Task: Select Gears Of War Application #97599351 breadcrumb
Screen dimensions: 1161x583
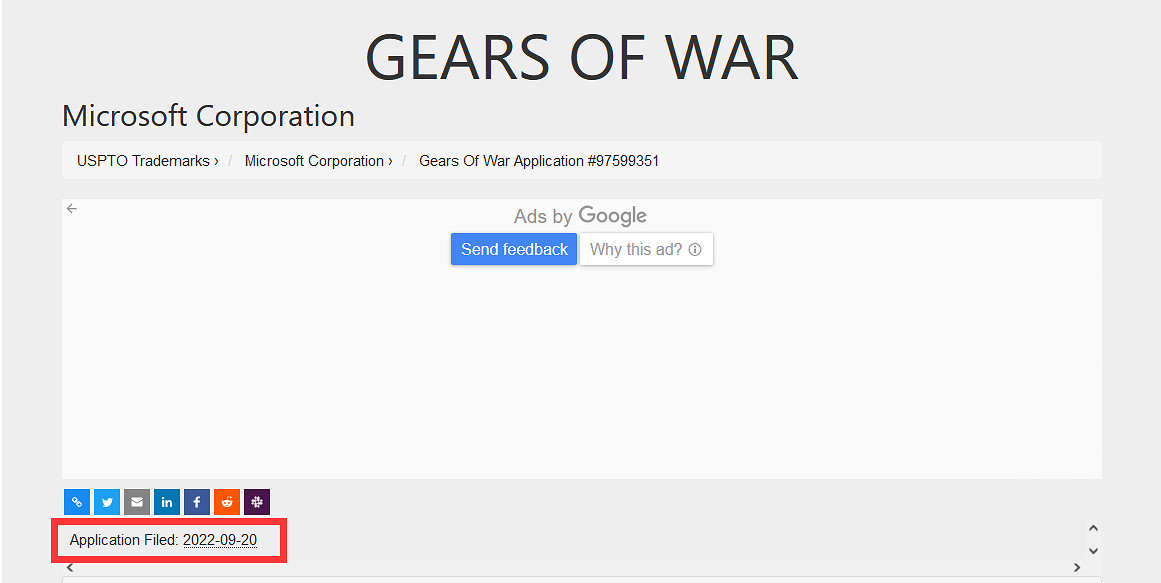Action: pyautogui.click(x=539, y=161)
